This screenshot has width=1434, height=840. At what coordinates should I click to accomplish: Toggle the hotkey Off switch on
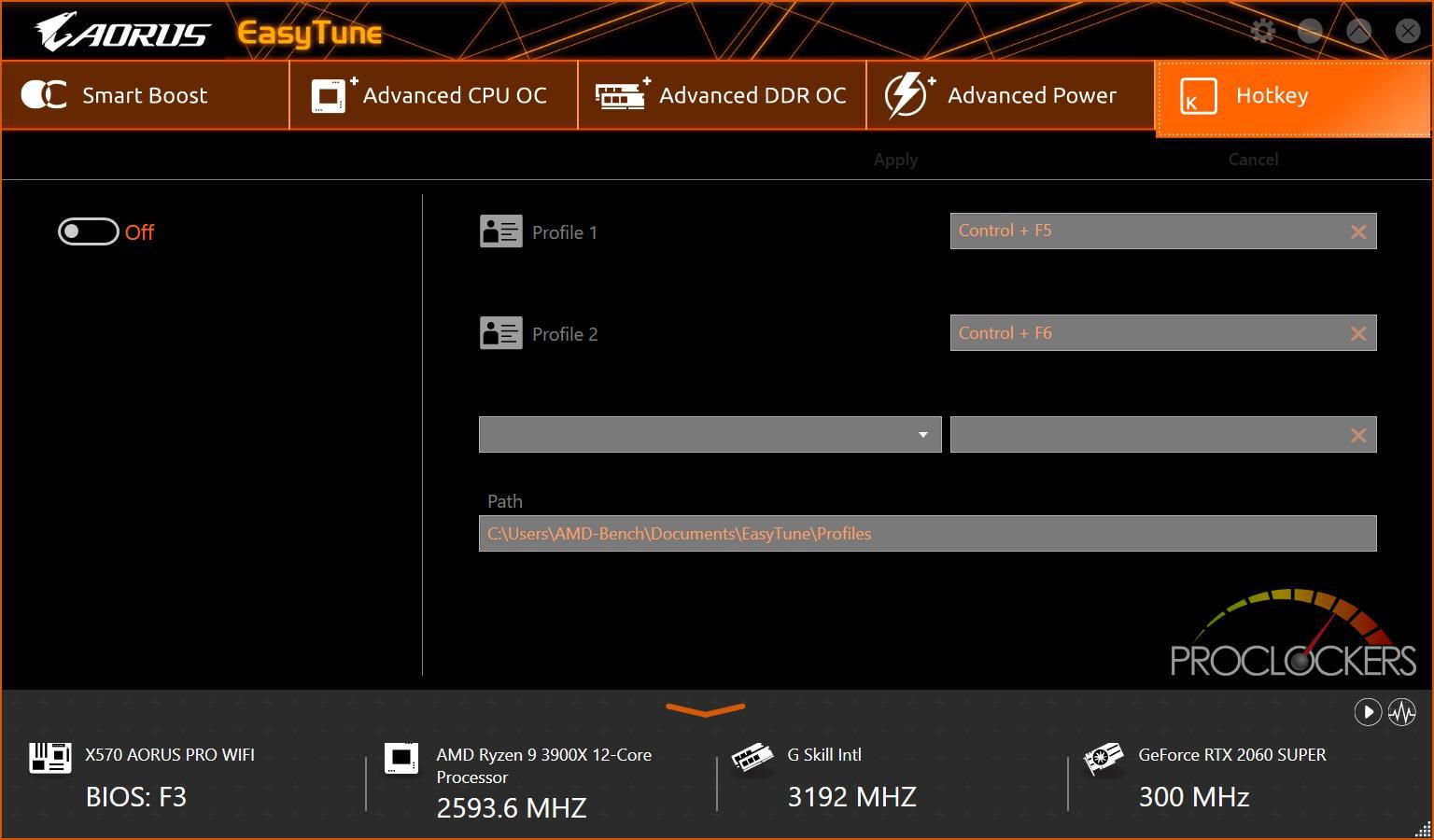[x=89, y=231]
